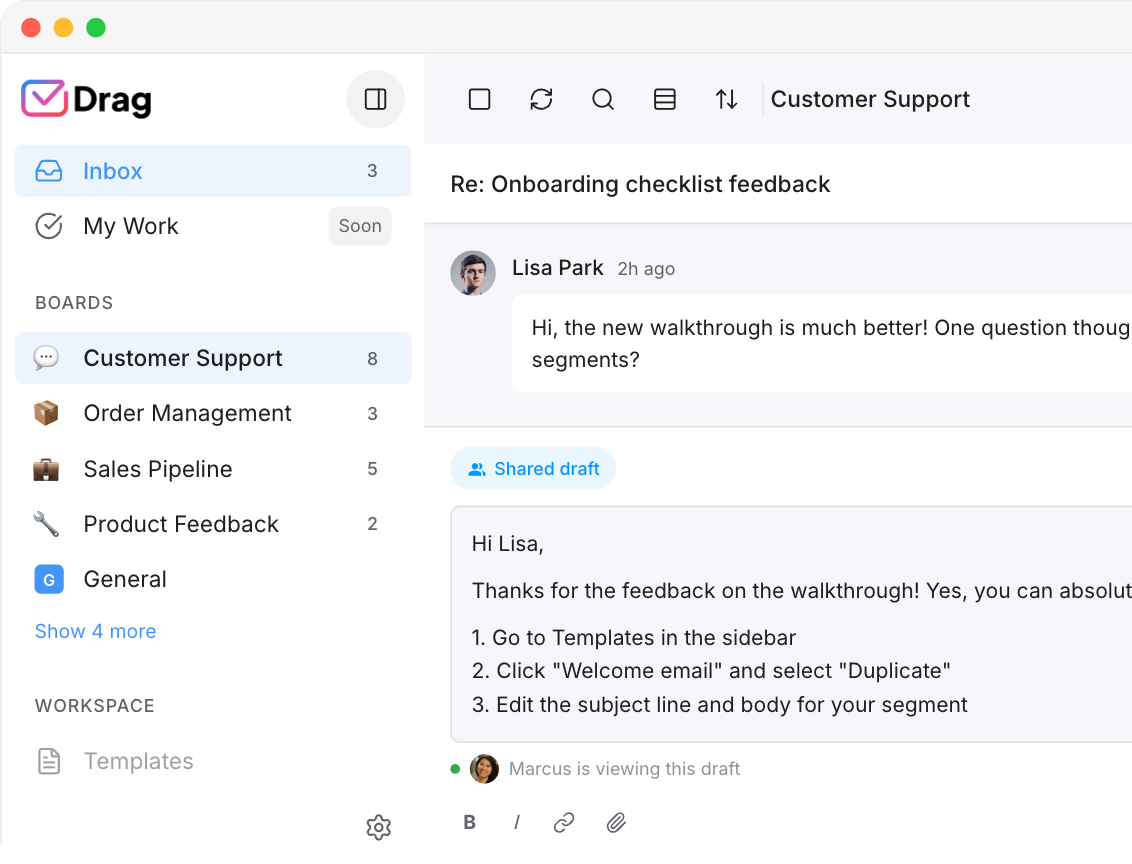Refresh the board with the sync icon

[541, 99]
